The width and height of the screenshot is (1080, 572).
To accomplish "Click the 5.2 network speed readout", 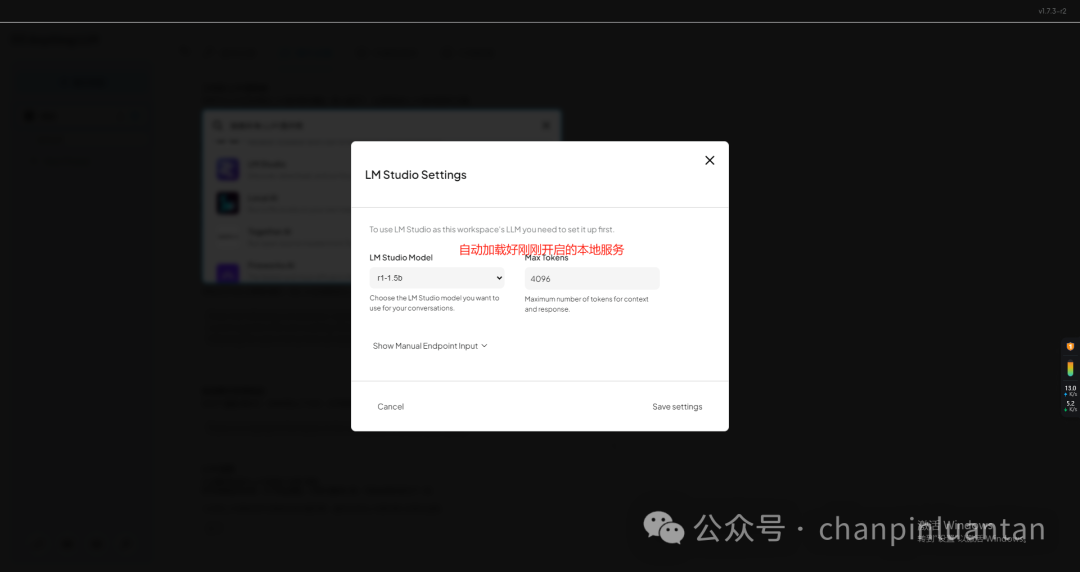I will click(x=1070, y=406).
